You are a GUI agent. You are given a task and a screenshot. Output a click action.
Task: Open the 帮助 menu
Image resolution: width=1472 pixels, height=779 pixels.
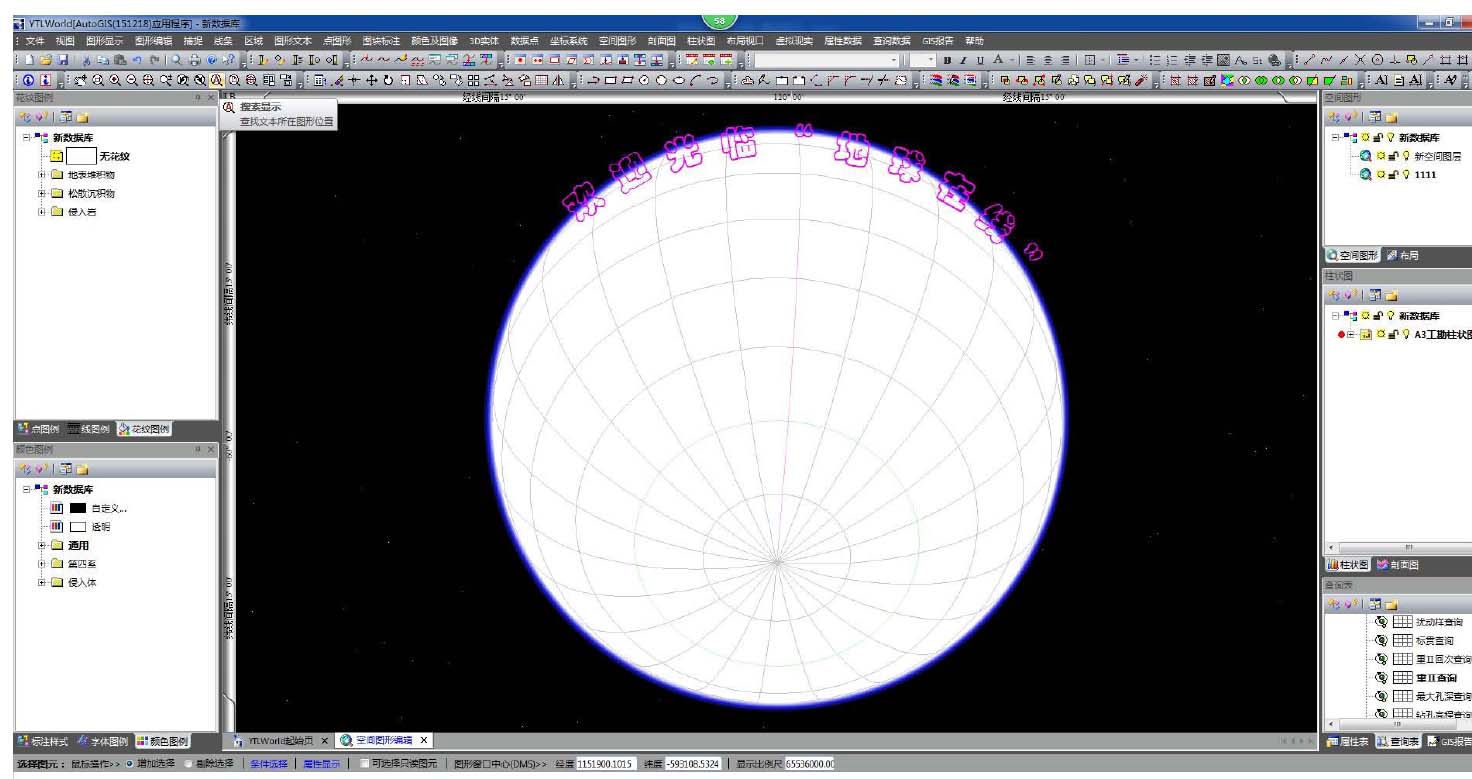pos(974,41)
